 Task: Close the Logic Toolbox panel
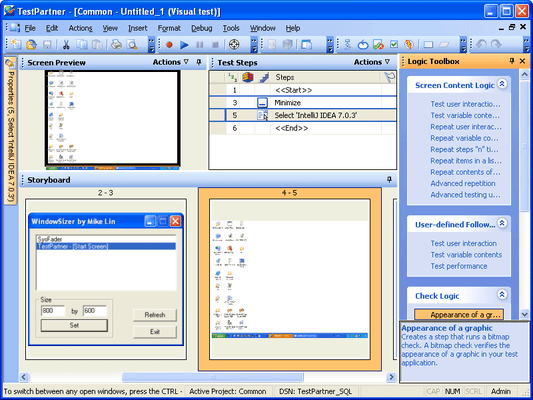point(522,61)
